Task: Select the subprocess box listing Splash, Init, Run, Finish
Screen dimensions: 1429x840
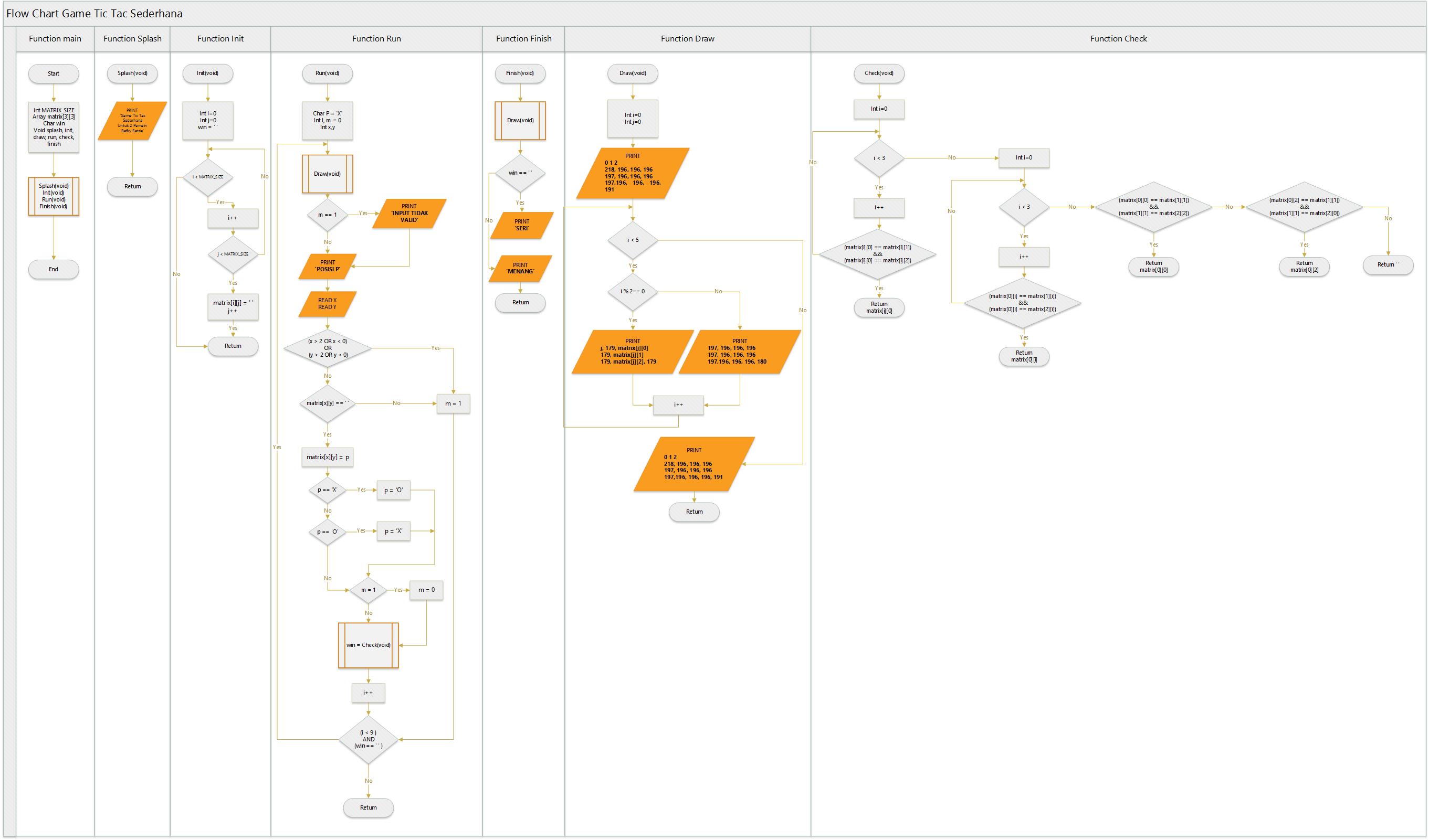Action: pyautogui.click(x=54, y=196)
